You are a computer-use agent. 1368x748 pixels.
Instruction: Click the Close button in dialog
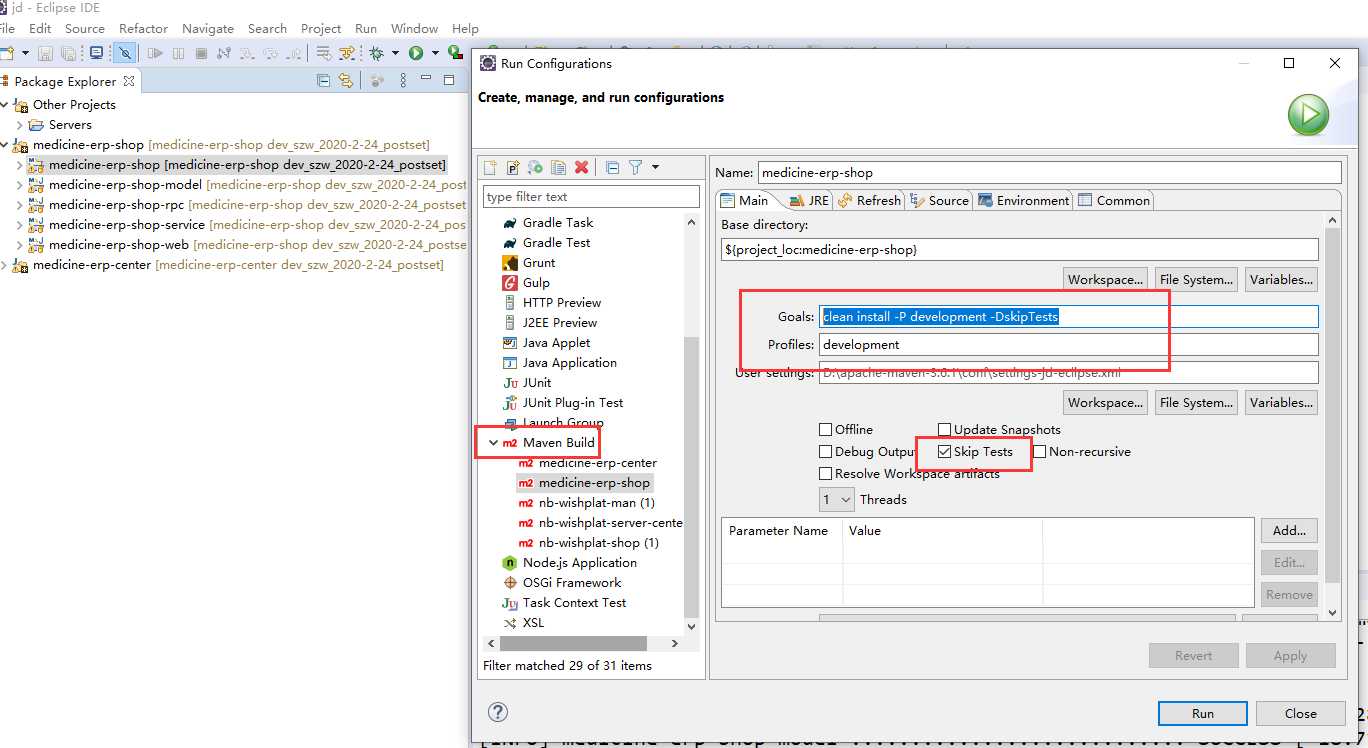(x=1301, y=713)
